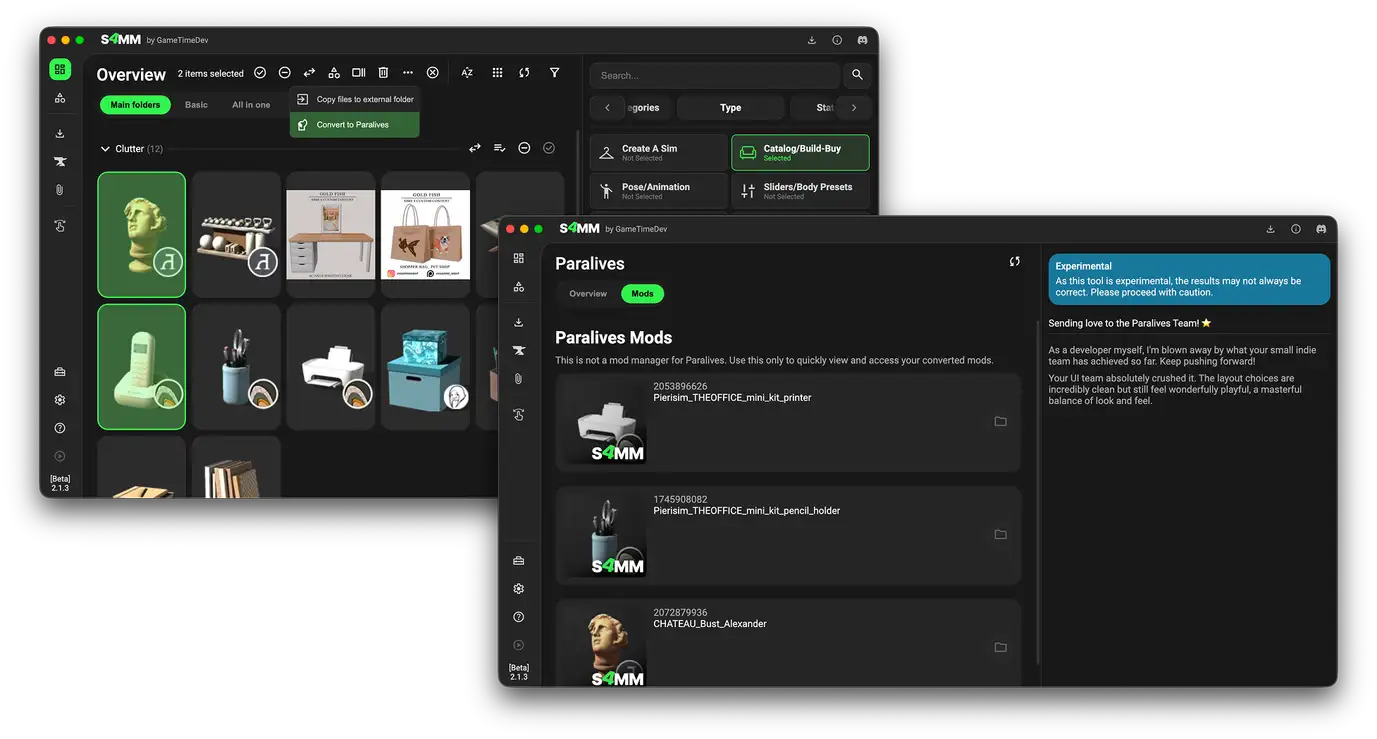Select the pencil holder thumbnail in Clutter grid
Viewport: 1377px width, 739px height.
pyautogui.click(x=236, y=367)
